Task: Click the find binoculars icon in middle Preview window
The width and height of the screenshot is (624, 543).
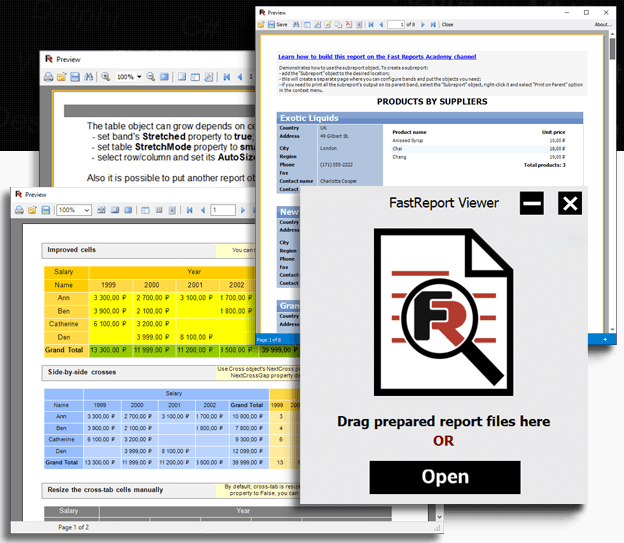Action: coord(88,77)
